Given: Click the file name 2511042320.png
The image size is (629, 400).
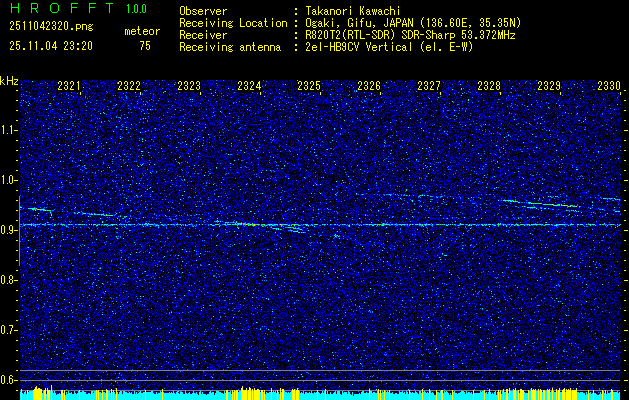Looking at the screenshot, I should point(51,26).
